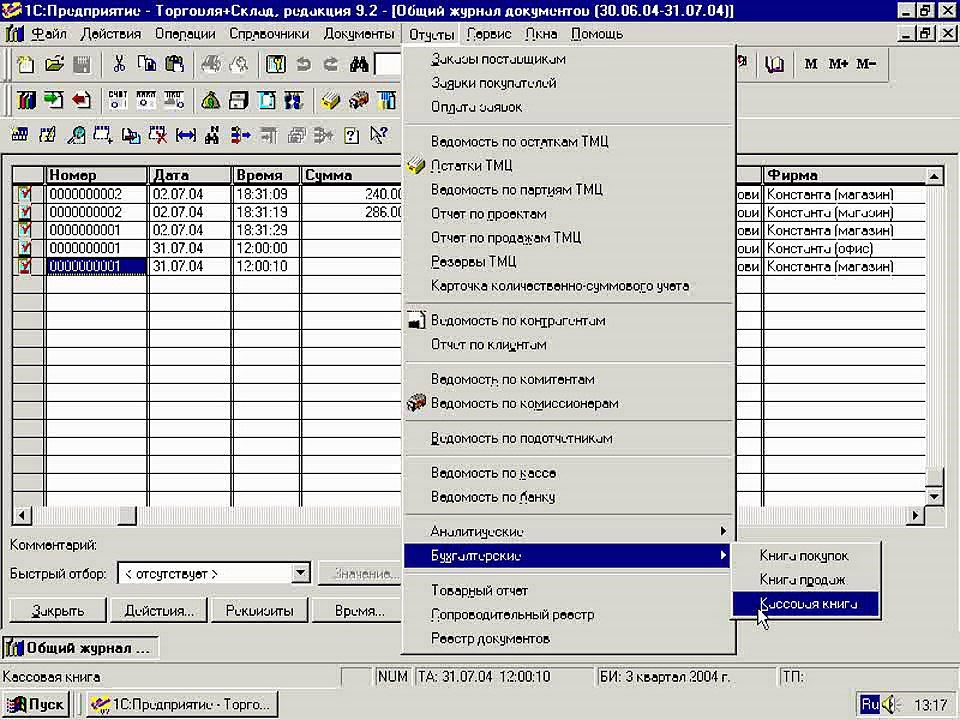Click the New document toolbar icon

tap(26, 64)
